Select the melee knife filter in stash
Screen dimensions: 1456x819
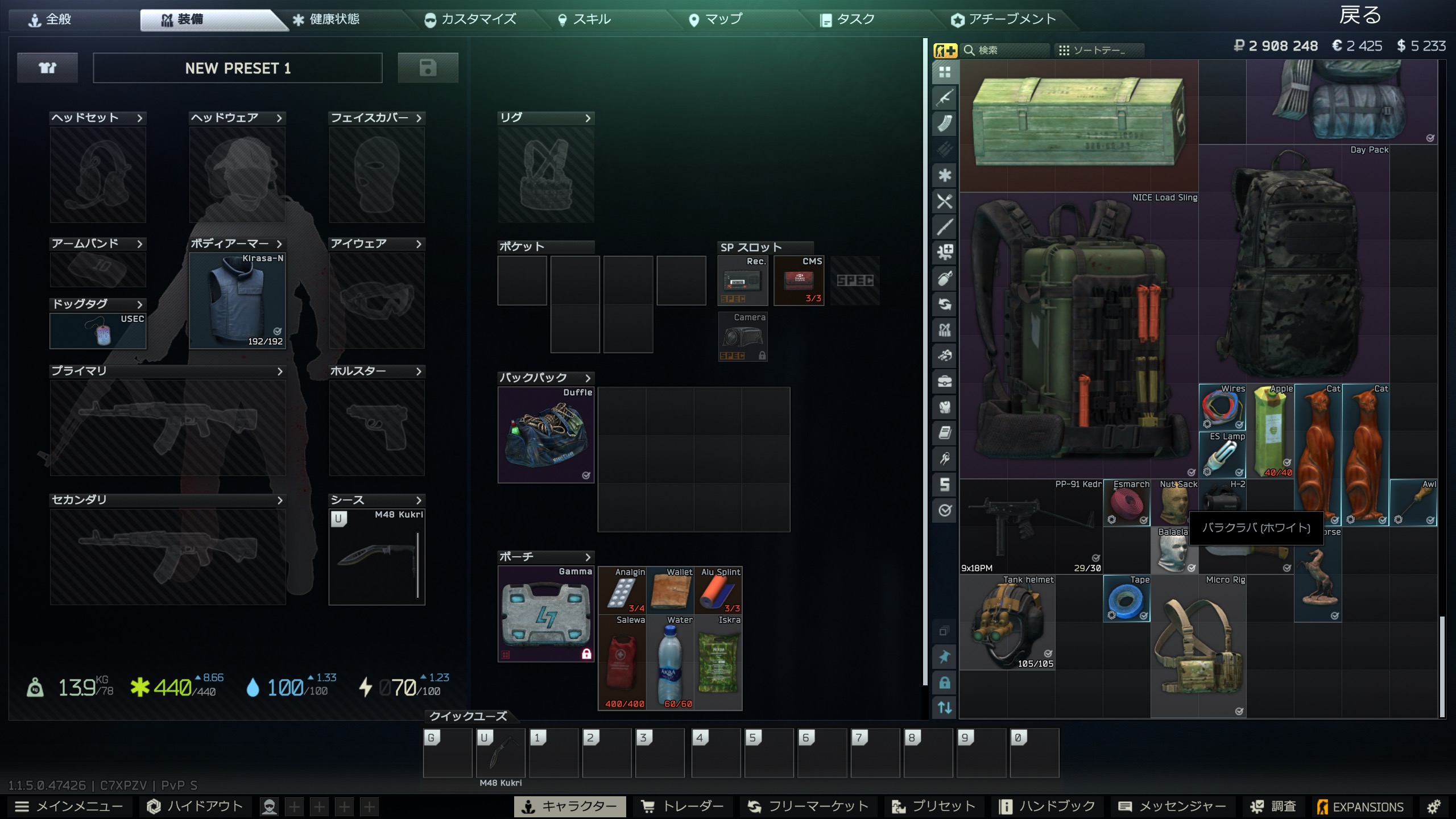pos(945,227)
